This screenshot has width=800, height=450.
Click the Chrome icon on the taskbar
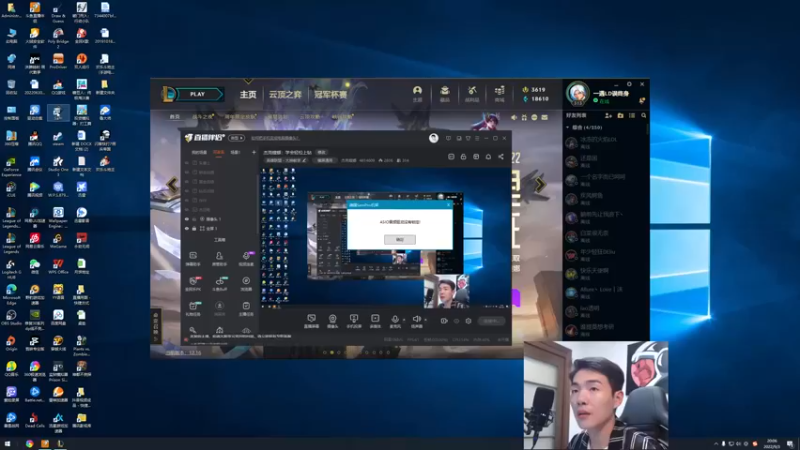click(x=30, y=444)
